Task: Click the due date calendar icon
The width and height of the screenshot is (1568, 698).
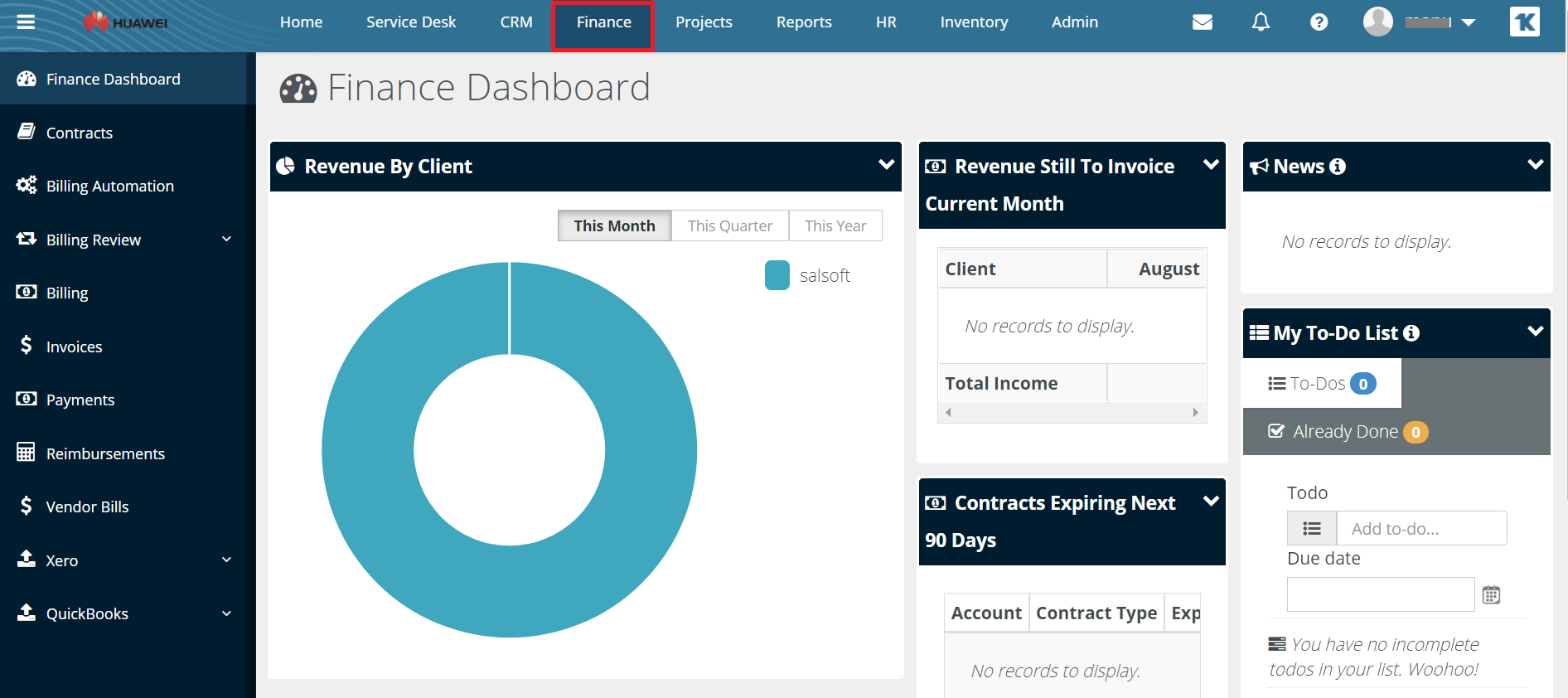Action: pos(1491,595)
